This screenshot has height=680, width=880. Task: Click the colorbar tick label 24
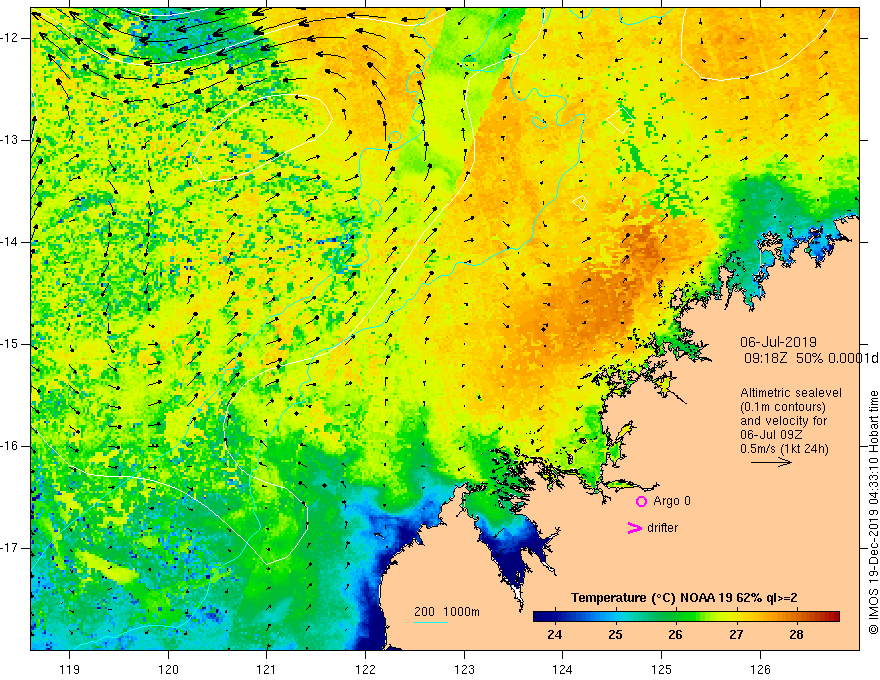coord(554,635)
